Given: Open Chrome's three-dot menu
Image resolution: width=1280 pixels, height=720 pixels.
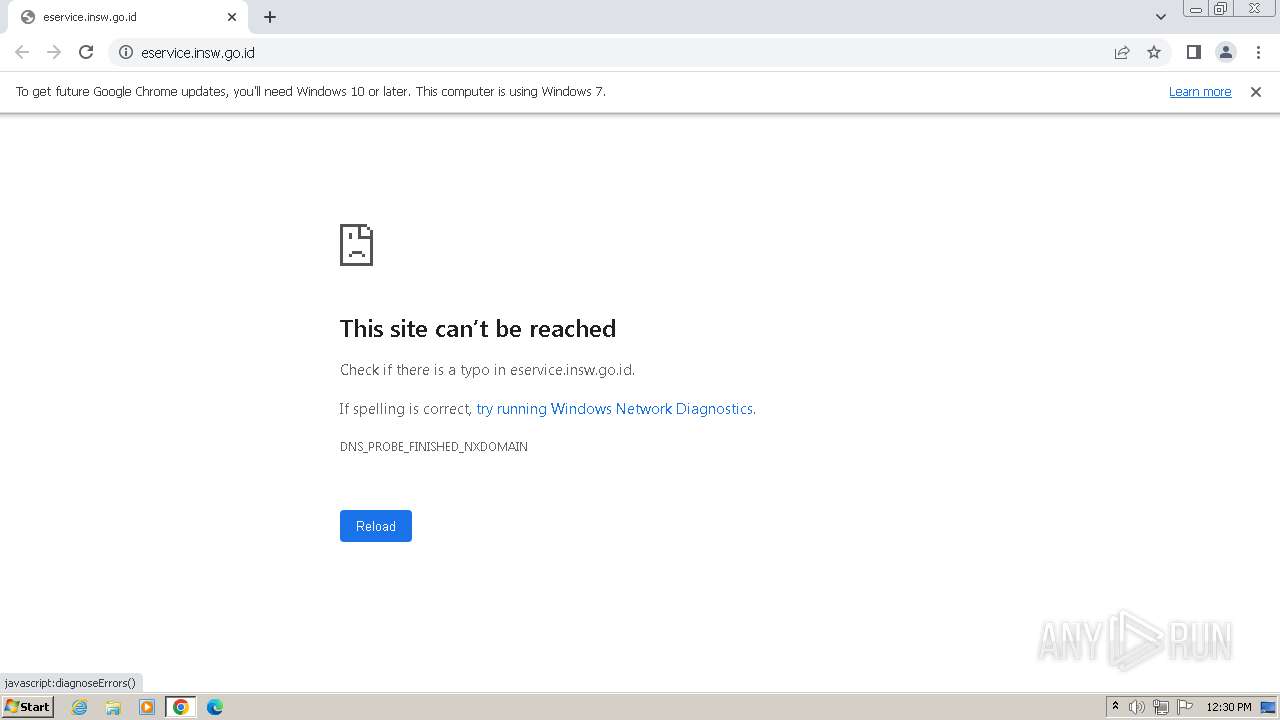Looking at the screenshot, I should click(1258, 52).
